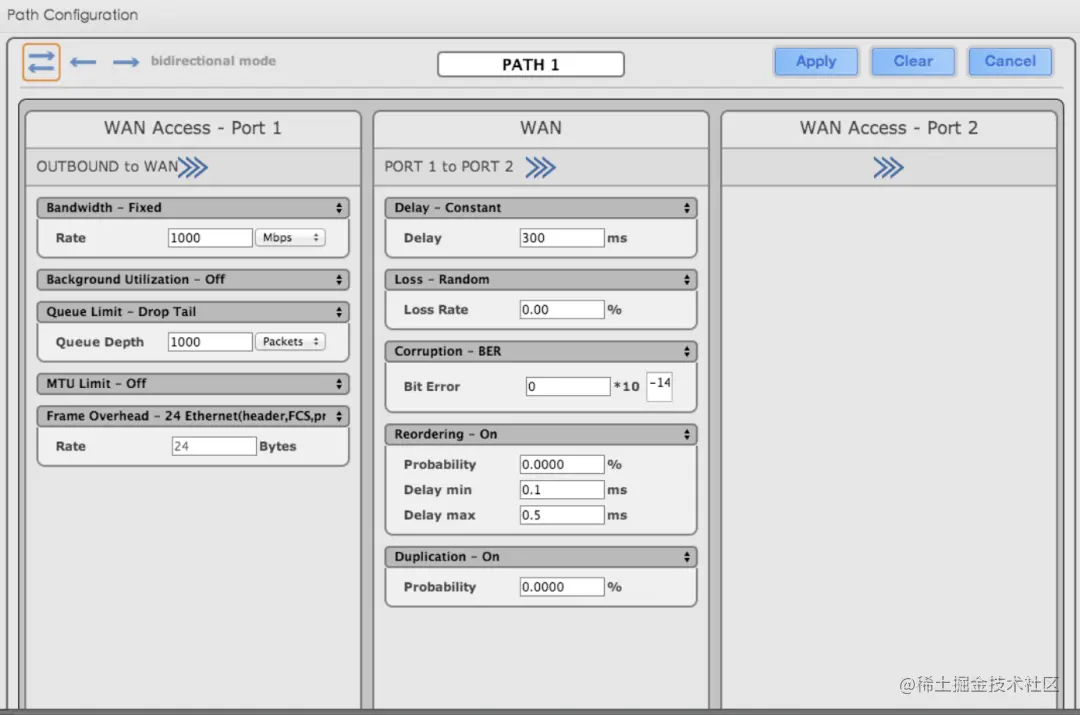Click the bidirectional mode label

tap(214, 61)
